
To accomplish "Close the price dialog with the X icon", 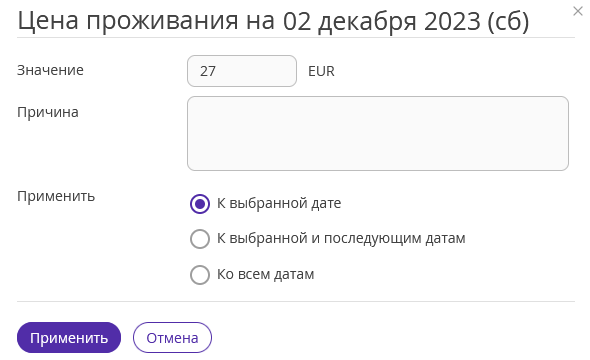I will tap(578, 11).
